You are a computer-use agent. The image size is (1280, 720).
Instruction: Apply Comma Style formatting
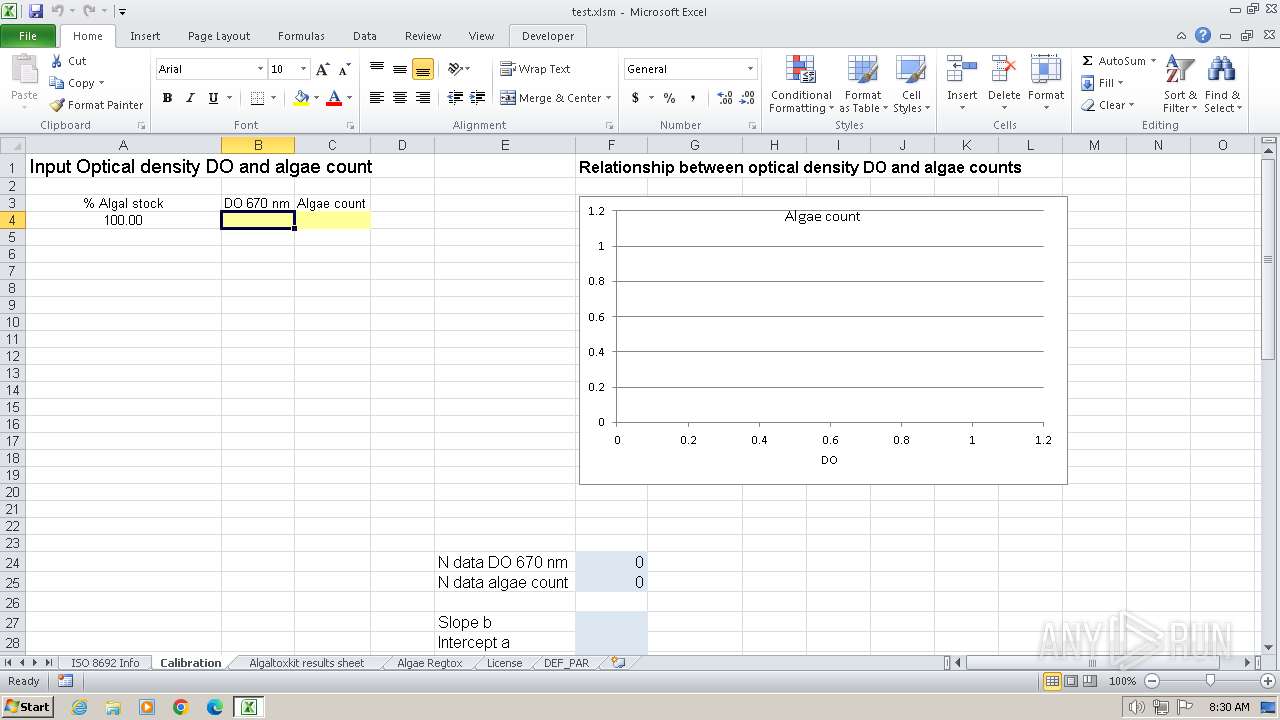pos(692,98)
